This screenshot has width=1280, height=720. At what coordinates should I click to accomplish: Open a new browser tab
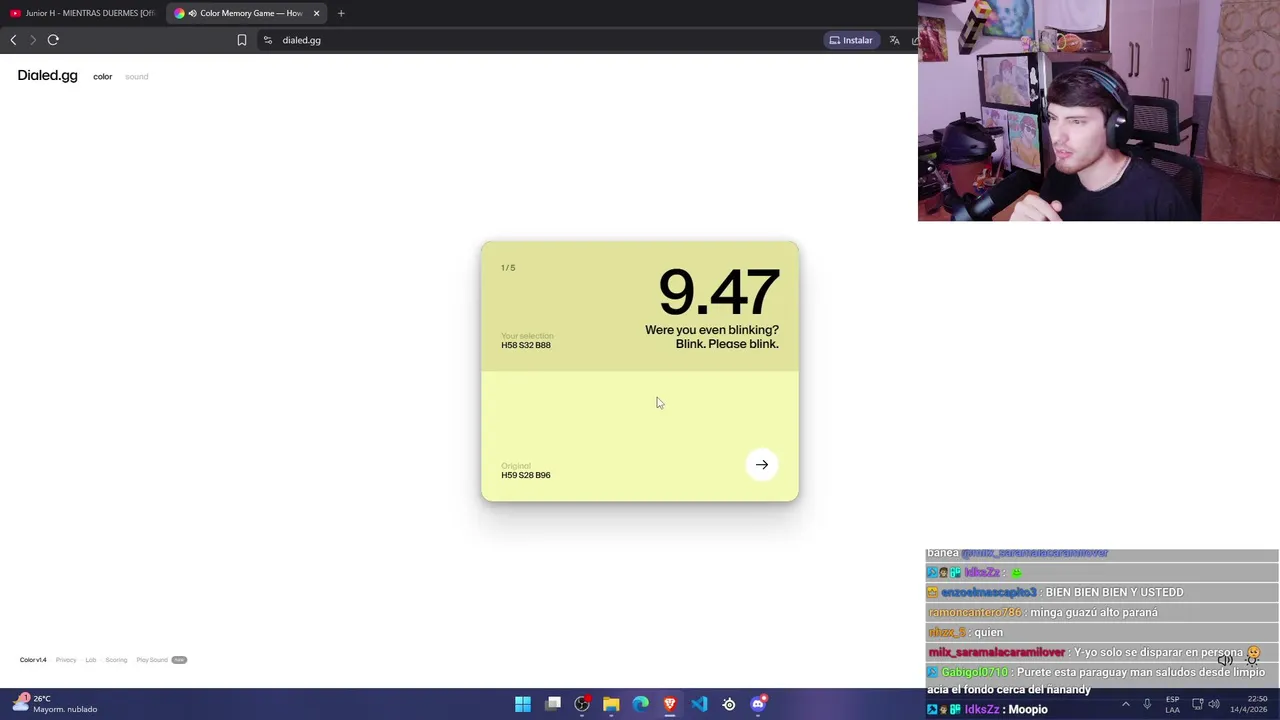tap(341, 13)
